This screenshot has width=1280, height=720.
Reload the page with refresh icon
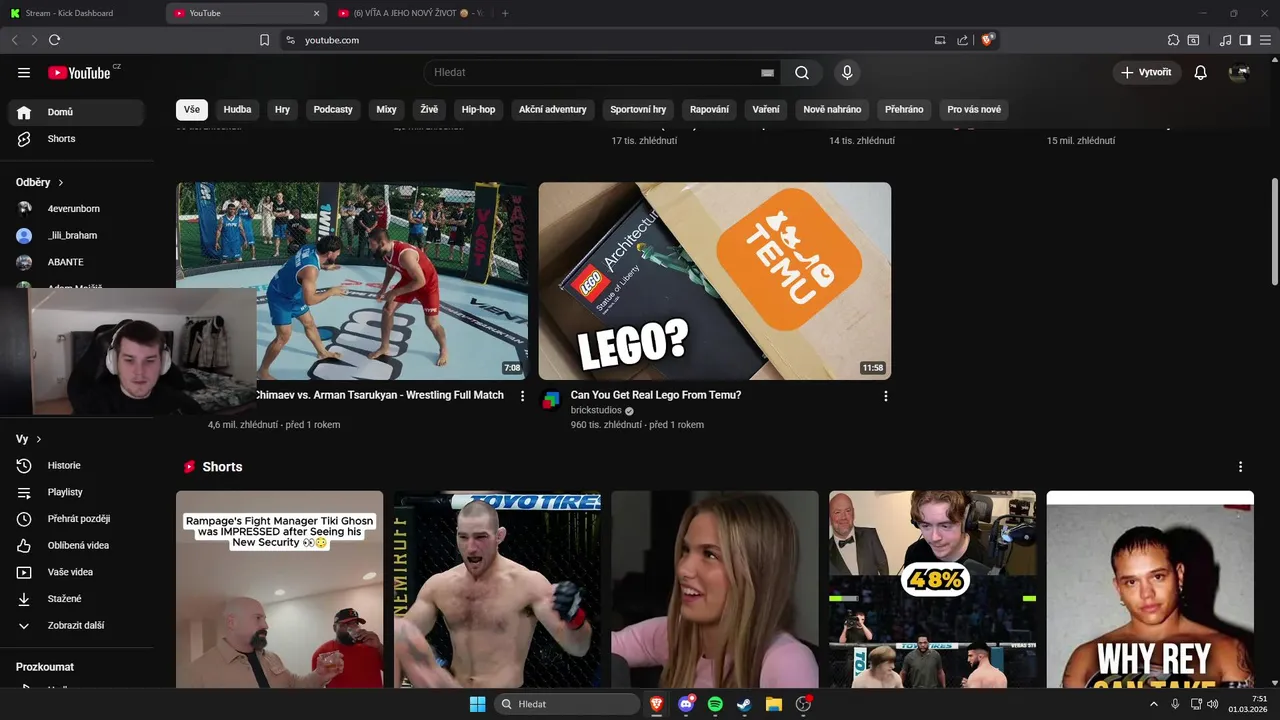[x=54, y=40]
